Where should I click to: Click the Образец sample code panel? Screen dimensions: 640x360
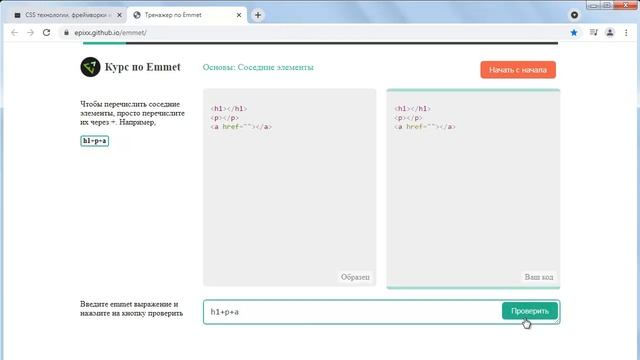(x=289, y=187)
